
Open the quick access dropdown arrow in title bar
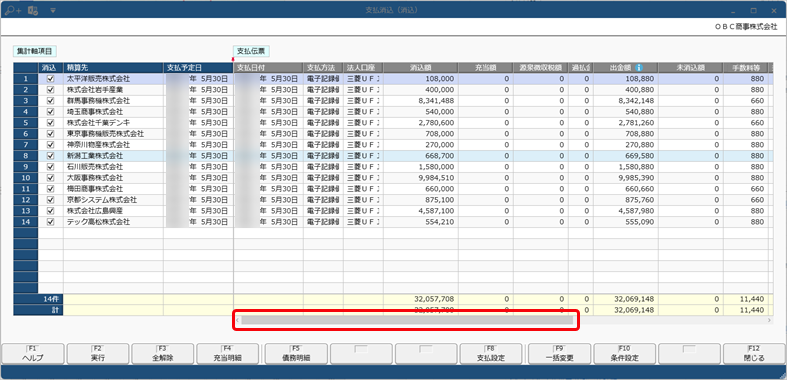(53, 10)
